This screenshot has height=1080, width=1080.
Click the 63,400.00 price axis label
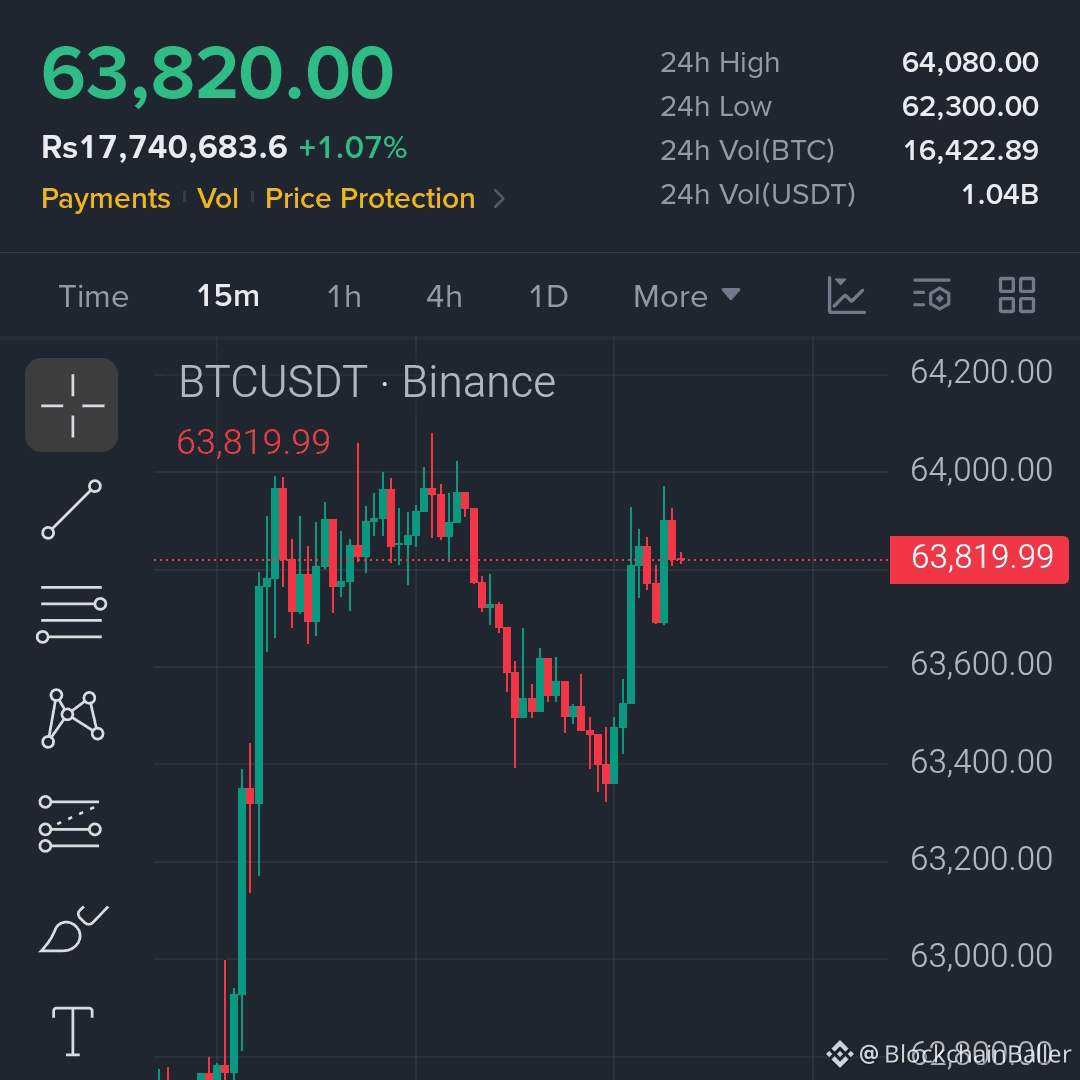(981, 762)
